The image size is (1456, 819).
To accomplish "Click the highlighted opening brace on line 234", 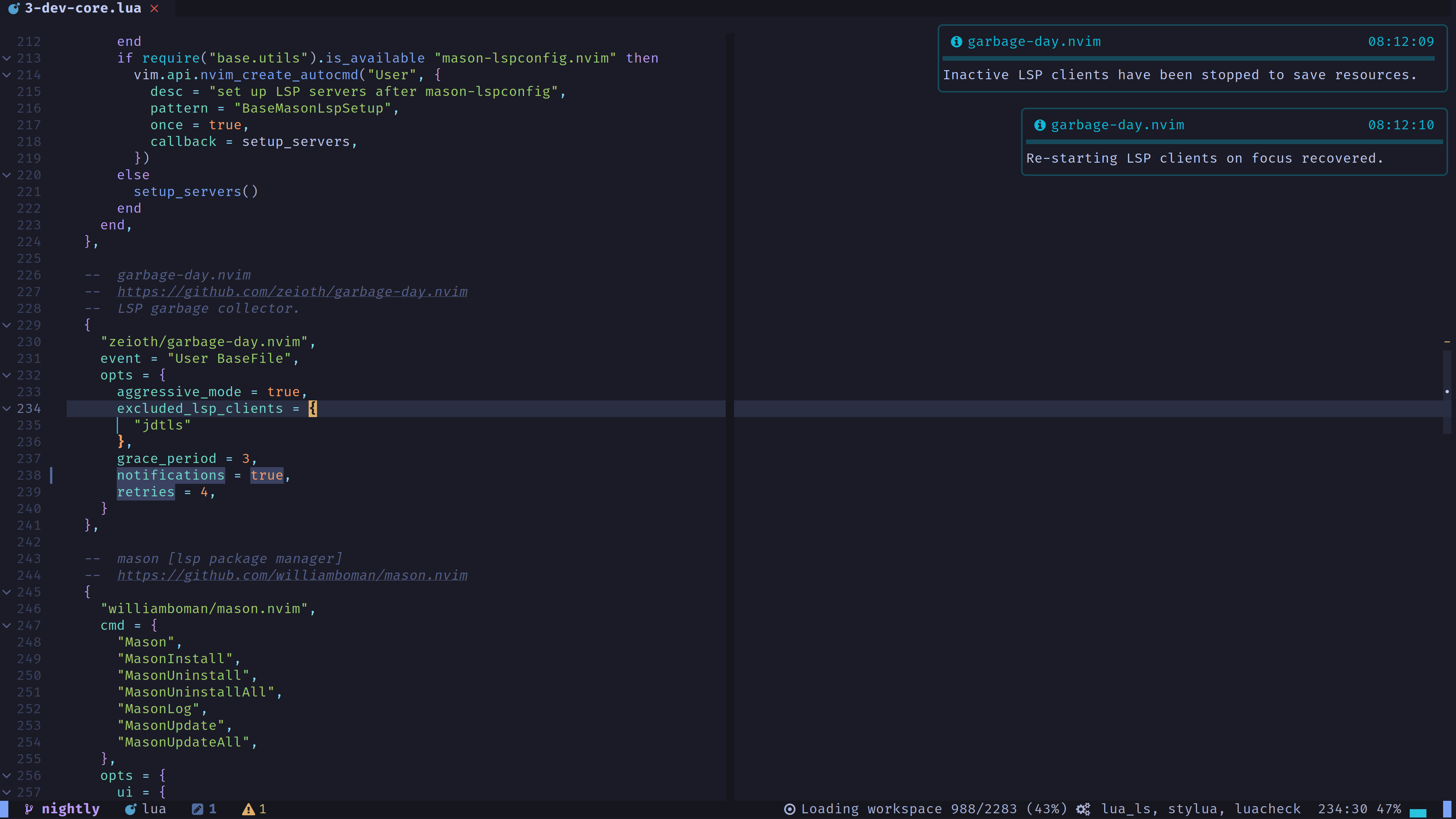I will (x=312, y=409).
